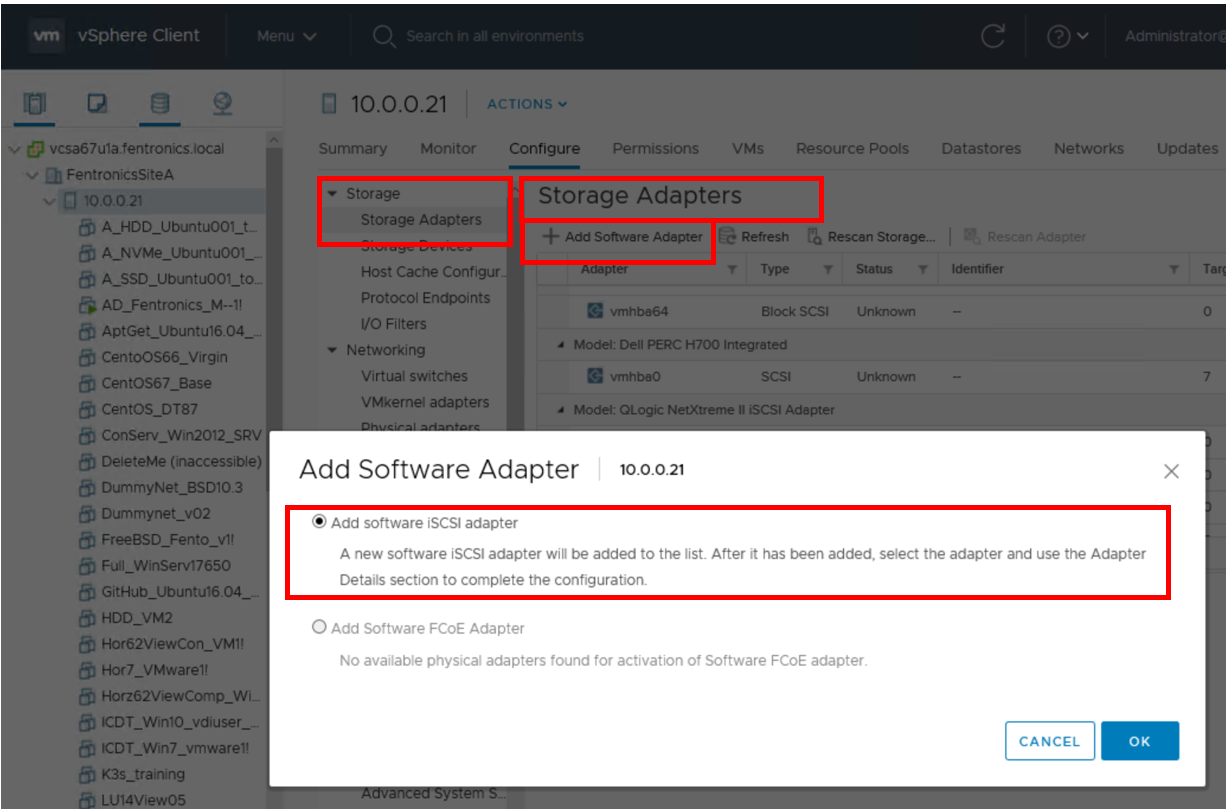Open the ACTIONS dropdown
The image size is (1227, 809).
coord(527,104)
